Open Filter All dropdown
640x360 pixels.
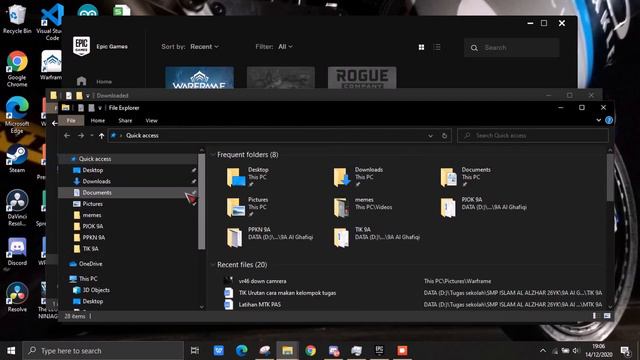285,47
